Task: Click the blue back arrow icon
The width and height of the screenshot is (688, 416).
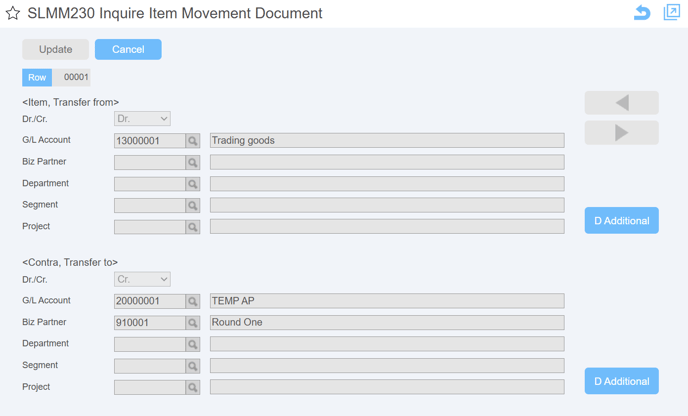Action: [x=642, y=12]
